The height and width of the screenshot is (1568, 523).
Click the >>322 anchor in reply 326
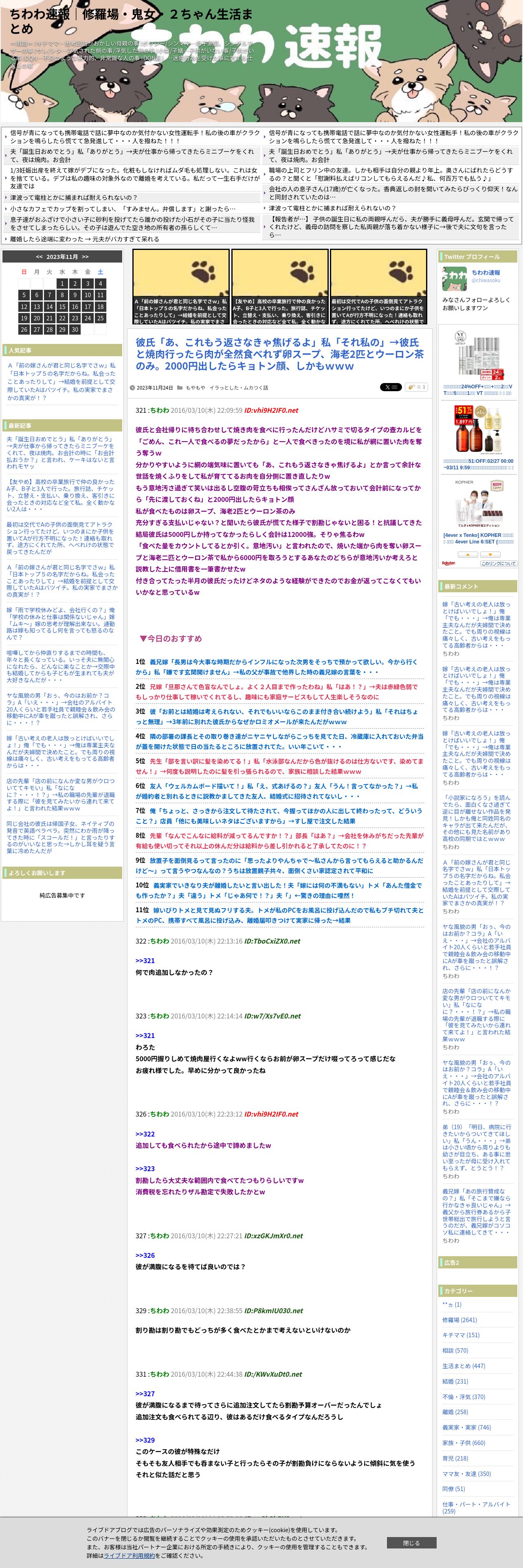pos(145,1134)
